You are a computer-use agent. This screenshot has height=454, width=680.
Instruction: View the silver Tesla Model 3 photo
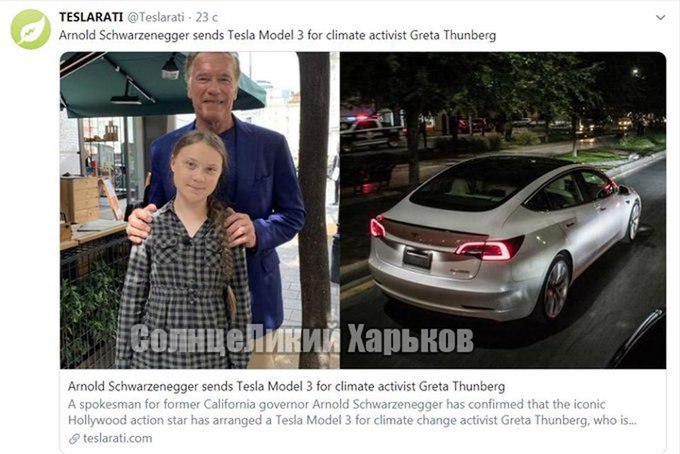[x=503, y=210]
